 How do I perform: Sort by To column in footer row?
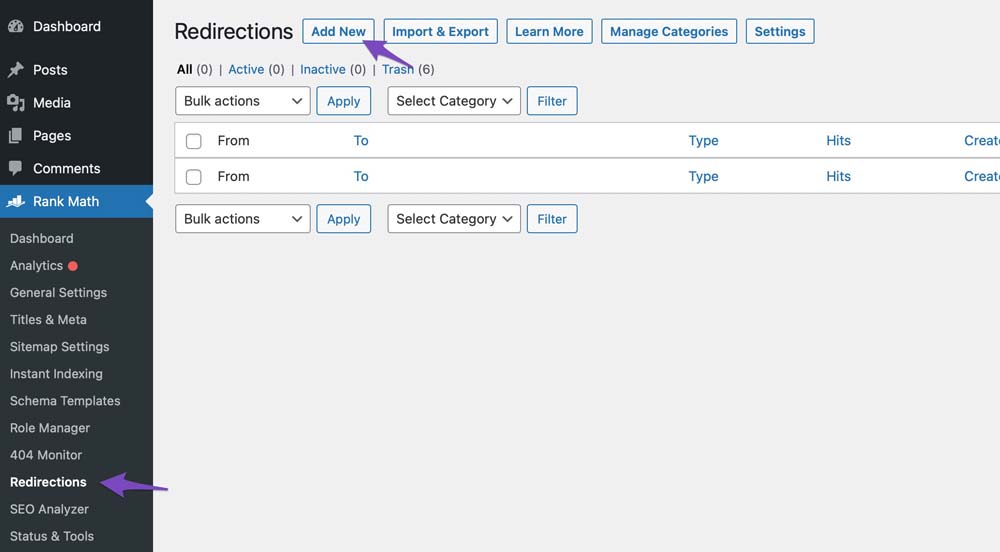click(361, 177)
